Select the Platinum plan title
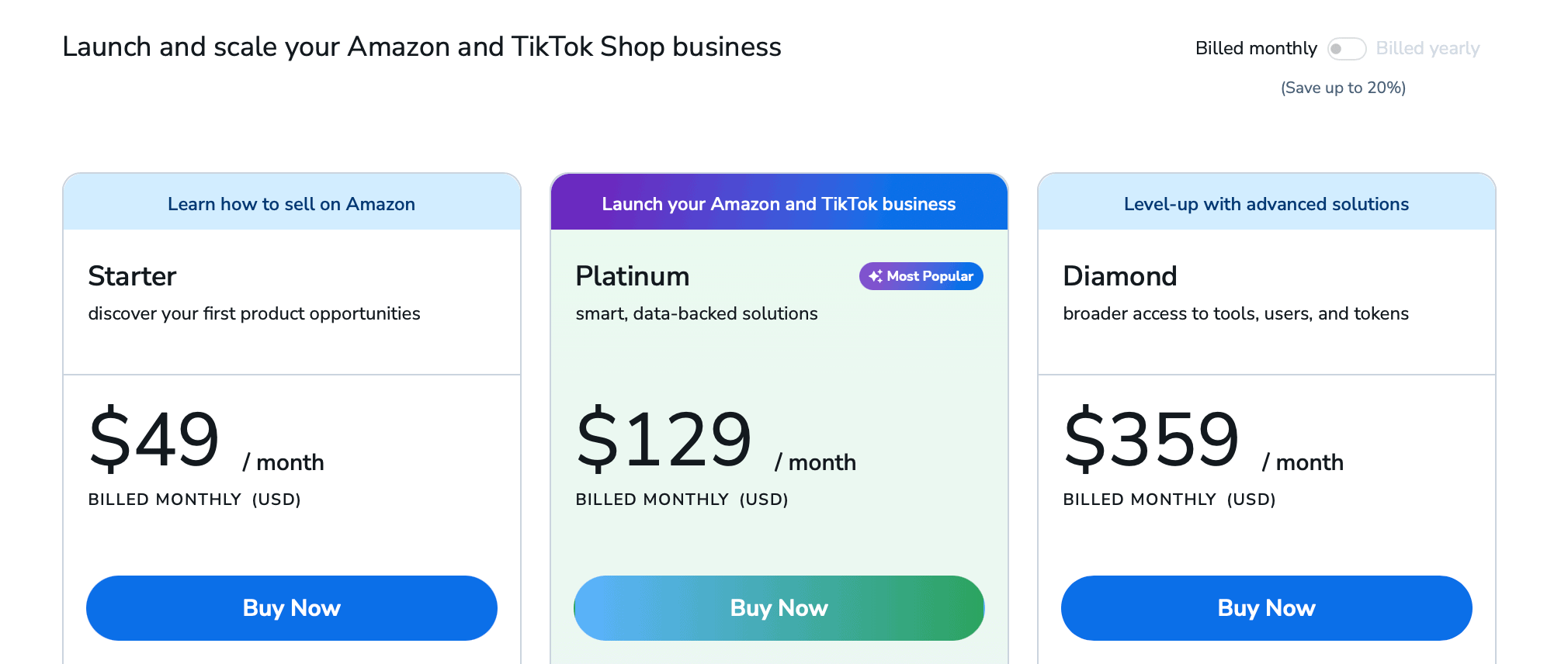Image resolution: width=1568 pixels, height=664 pixels. point(633,276)
